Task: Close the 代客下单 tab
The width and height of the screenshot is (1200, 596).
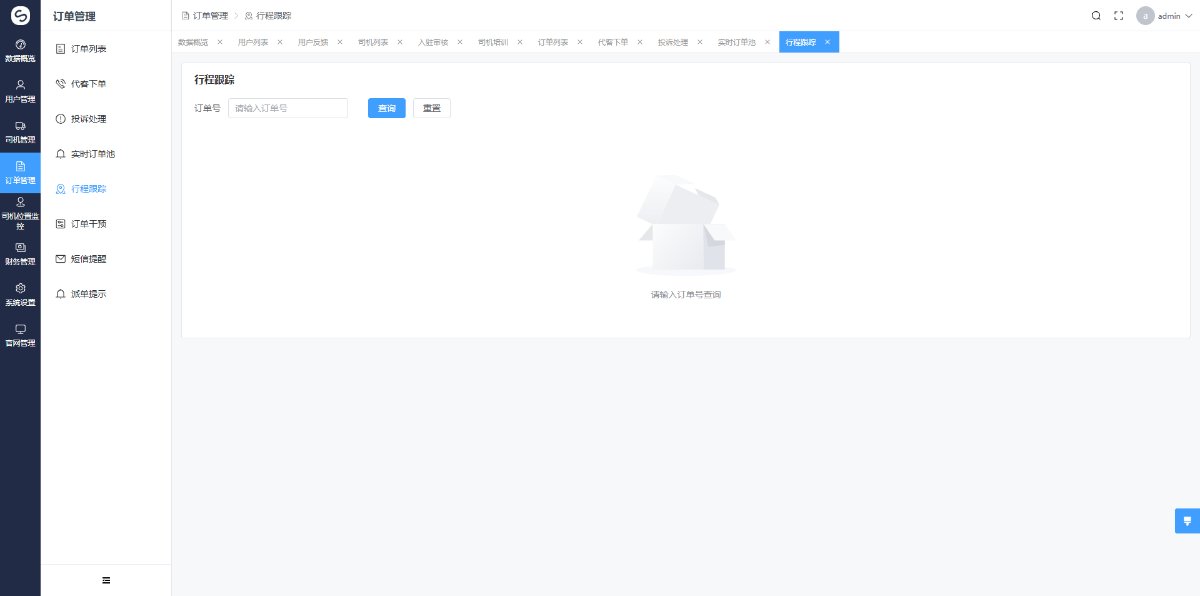Action: [640, 42]
